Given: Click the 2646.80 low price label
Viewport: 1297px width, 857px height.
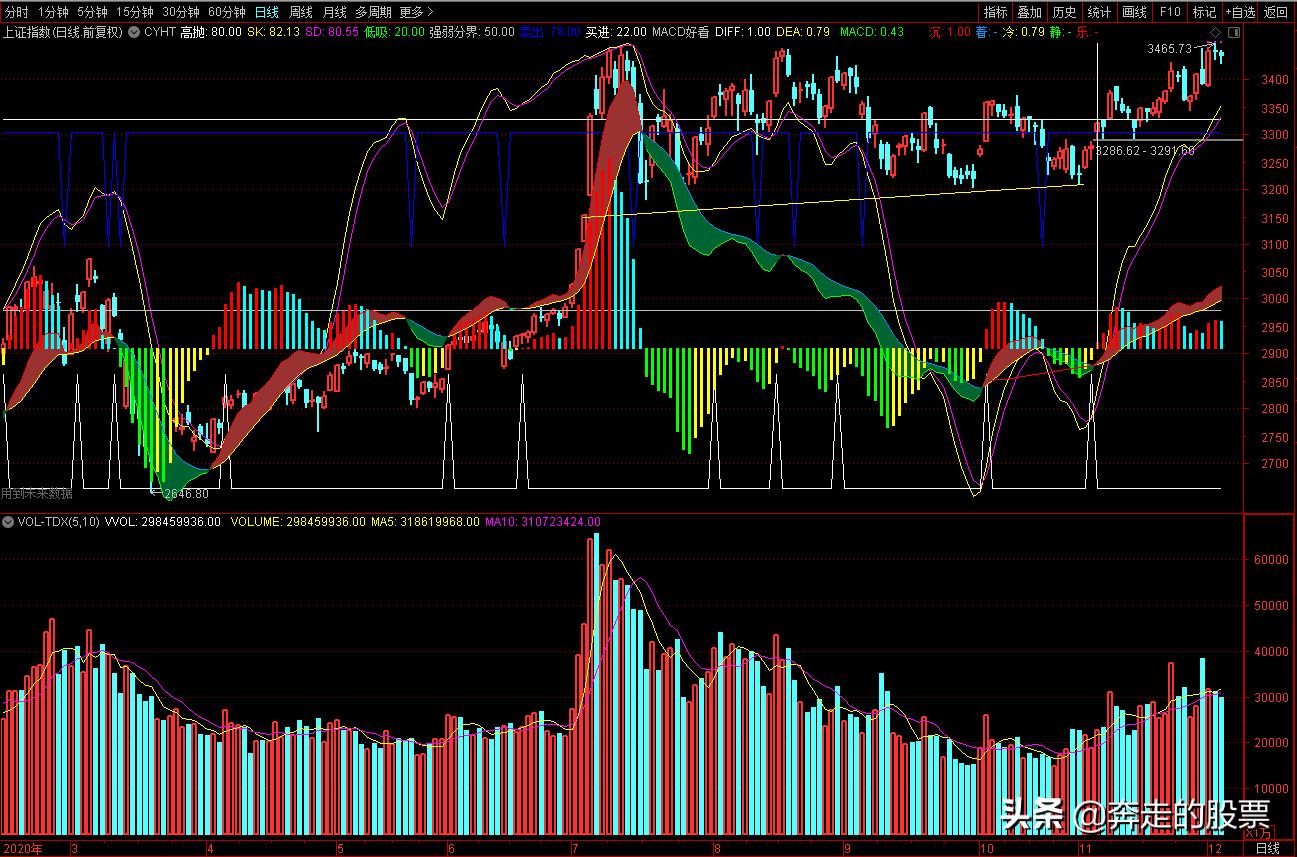Looking at the screenshot, I should 186,493.
